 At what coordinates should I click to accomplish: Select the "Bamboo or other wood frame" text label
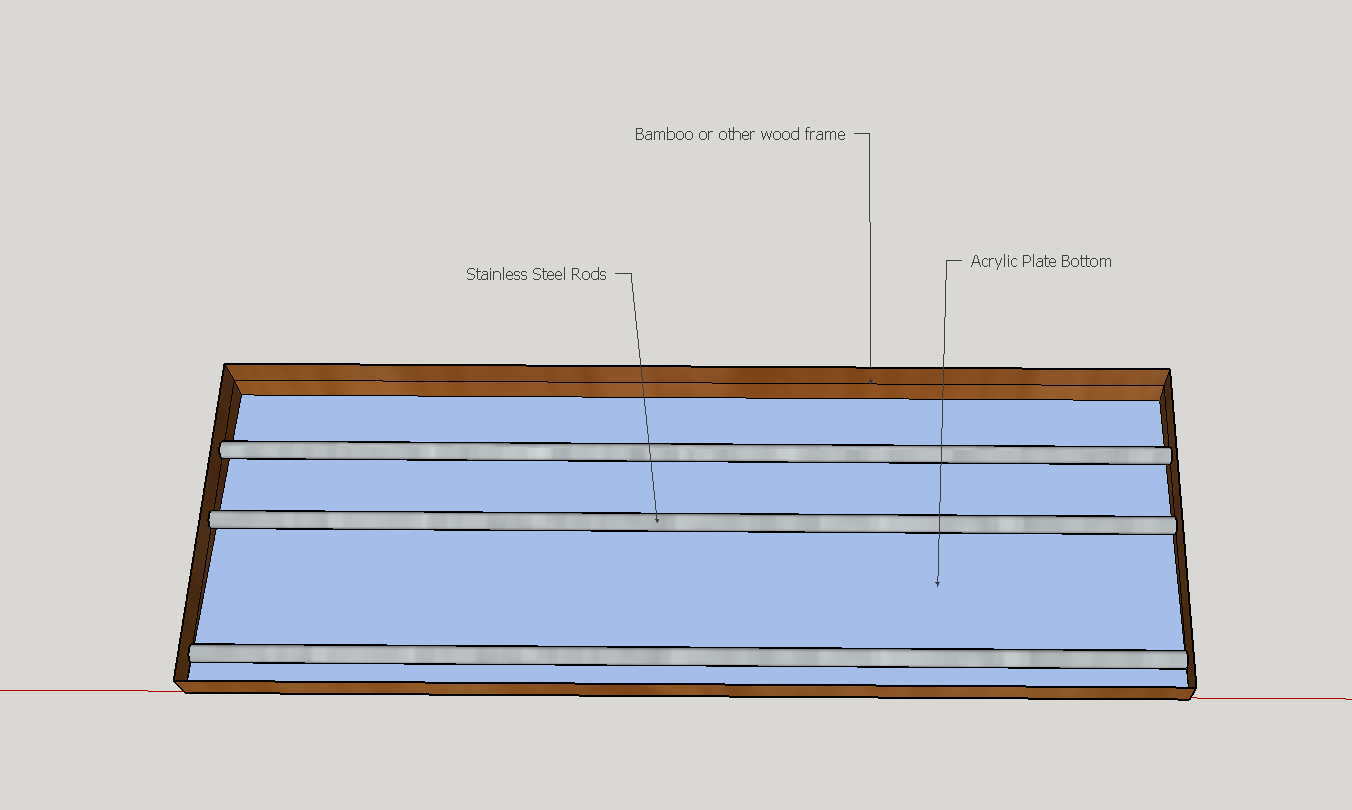[740, 134]
